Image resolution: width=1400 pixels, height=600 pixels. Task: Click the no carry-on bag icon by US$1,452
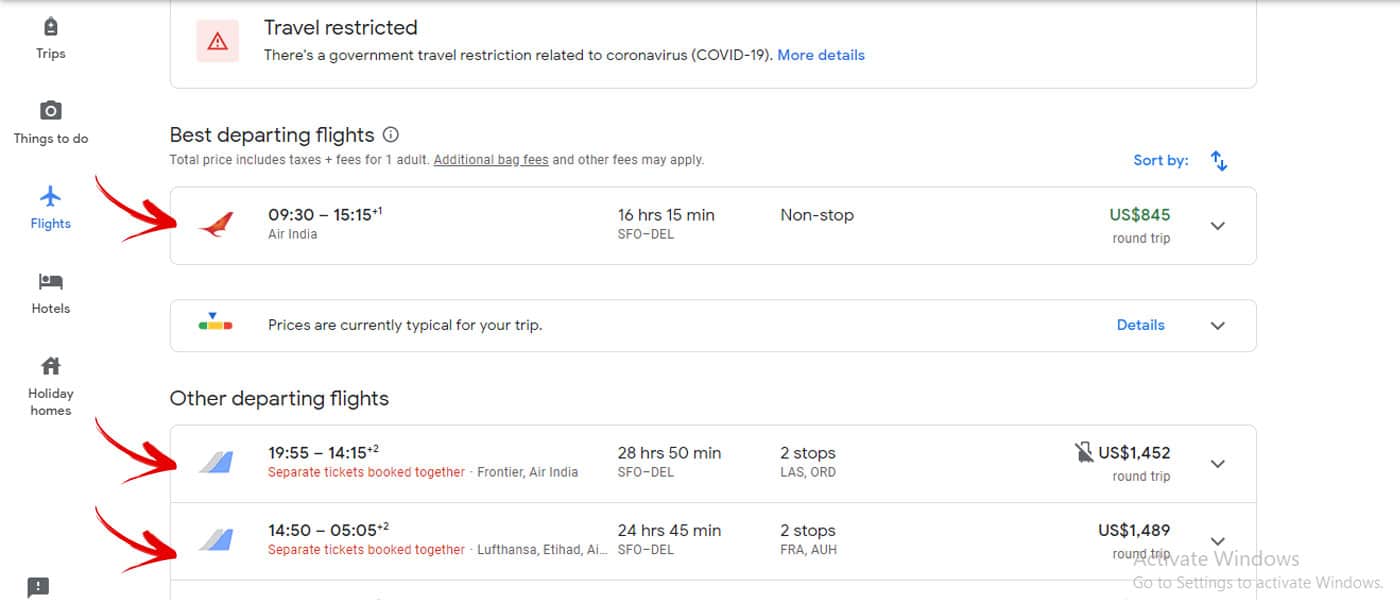[1084, 453]
